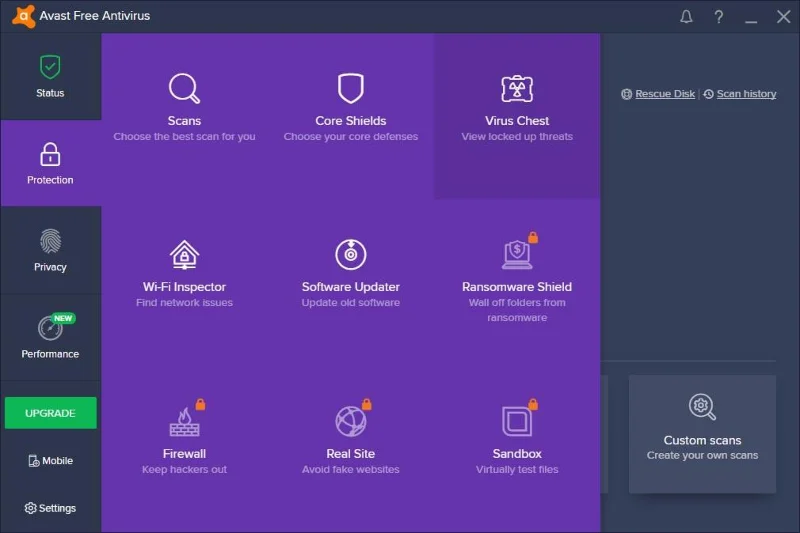Open the Scan history link
Image resolution: width=800 pixels, height=533 pixels.
pyautogui.click(x=746, y=94)
